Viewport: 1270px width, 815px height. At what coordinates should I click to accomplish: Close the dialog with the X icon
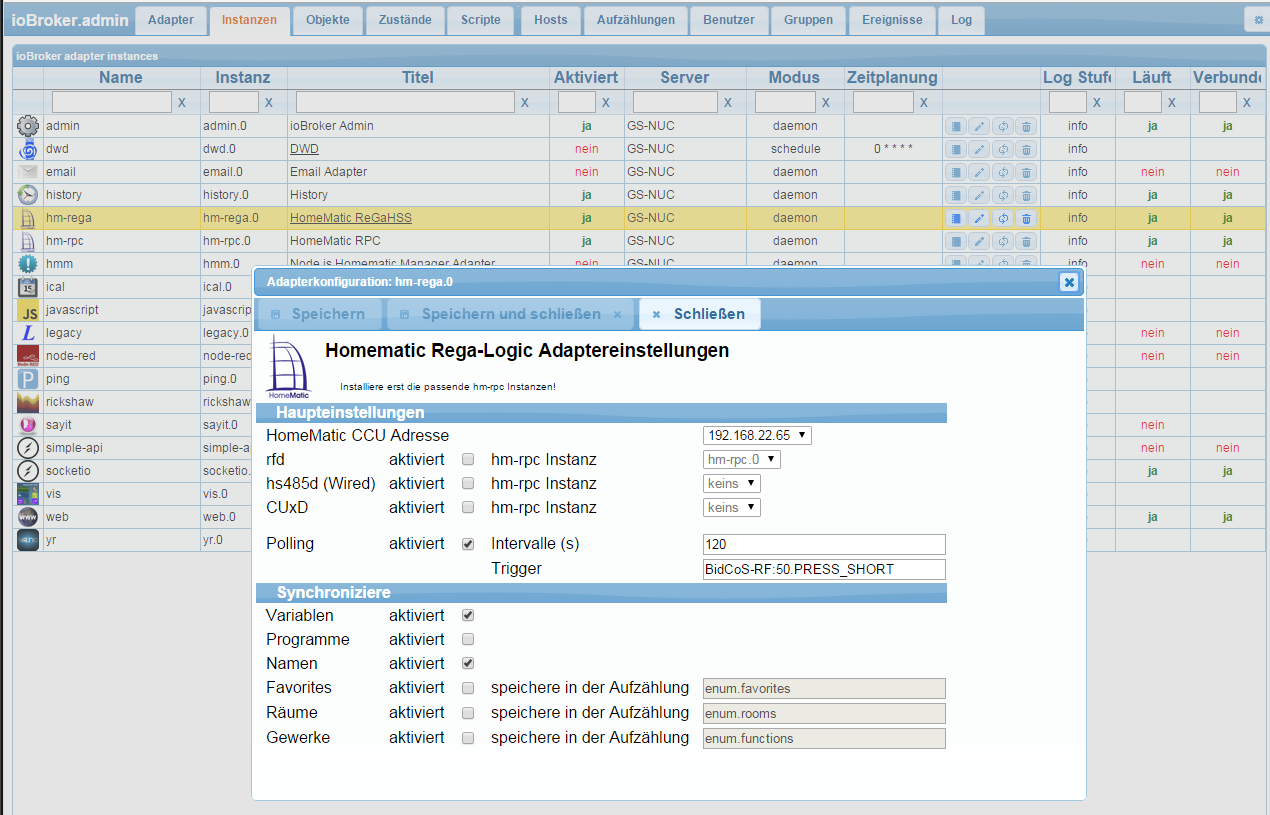coord(1069,282)
